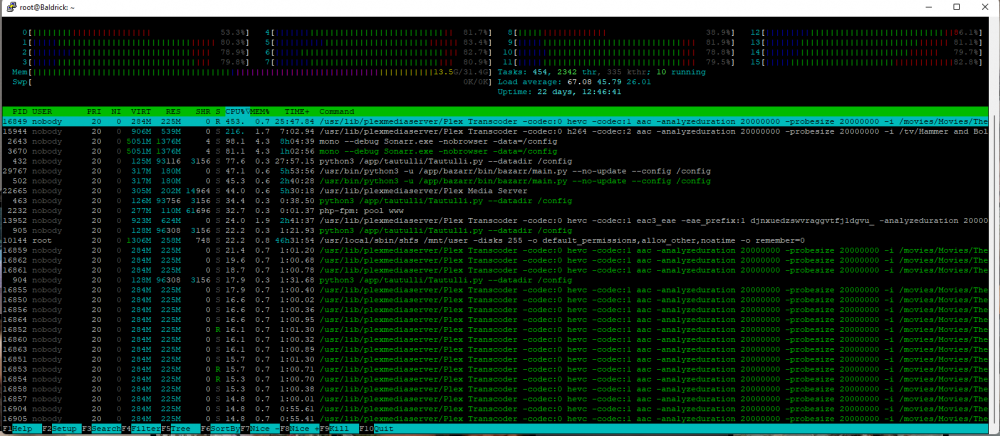
Task: Click F7 Nice - to lower niceness
Action: click(x=260, y=429)
